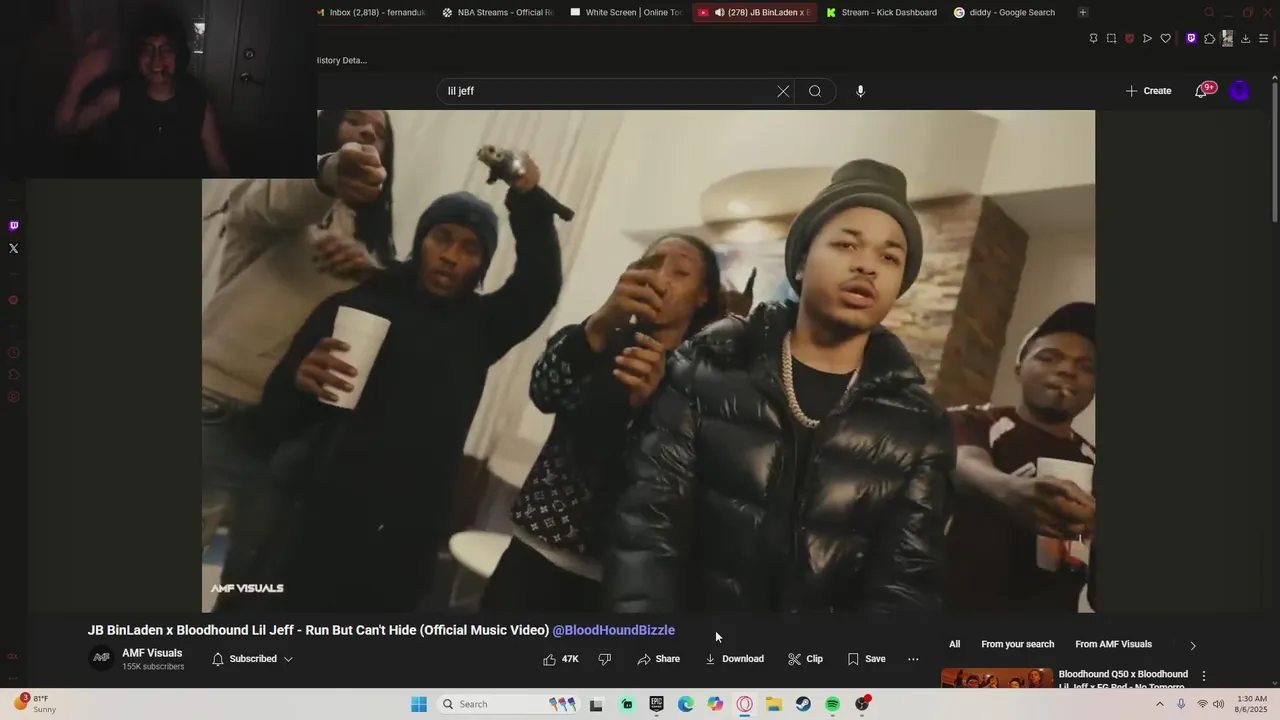
Task: Open Opera tab search magnifier icon
Action: coord(1209,12)
